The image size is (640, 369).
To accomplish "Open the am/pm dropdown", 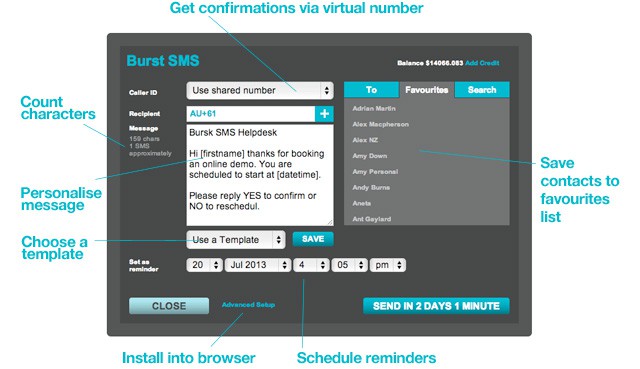I will point(388,265).
